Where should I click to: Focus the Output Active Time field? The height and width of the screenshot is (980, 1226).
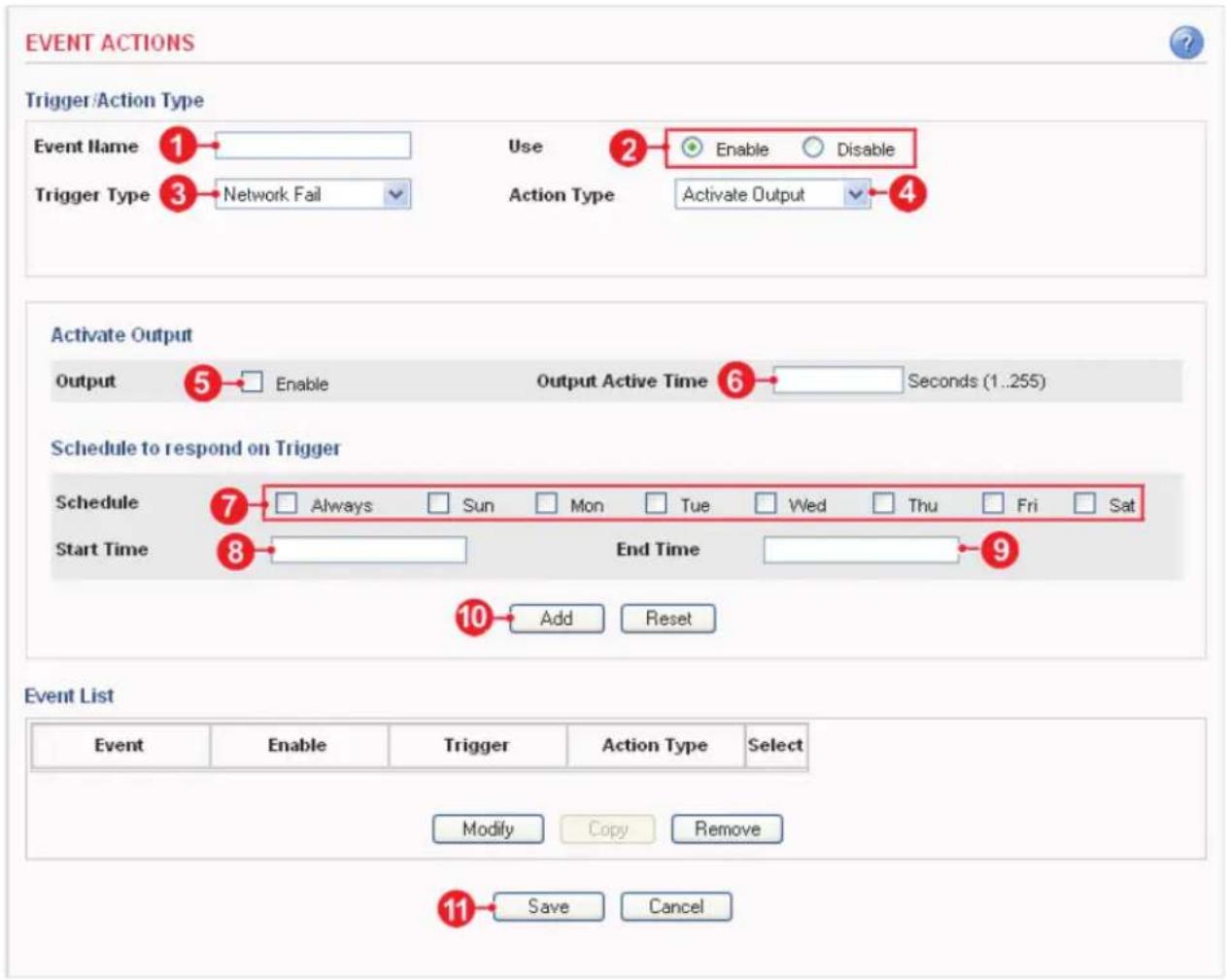coord(837,380)
